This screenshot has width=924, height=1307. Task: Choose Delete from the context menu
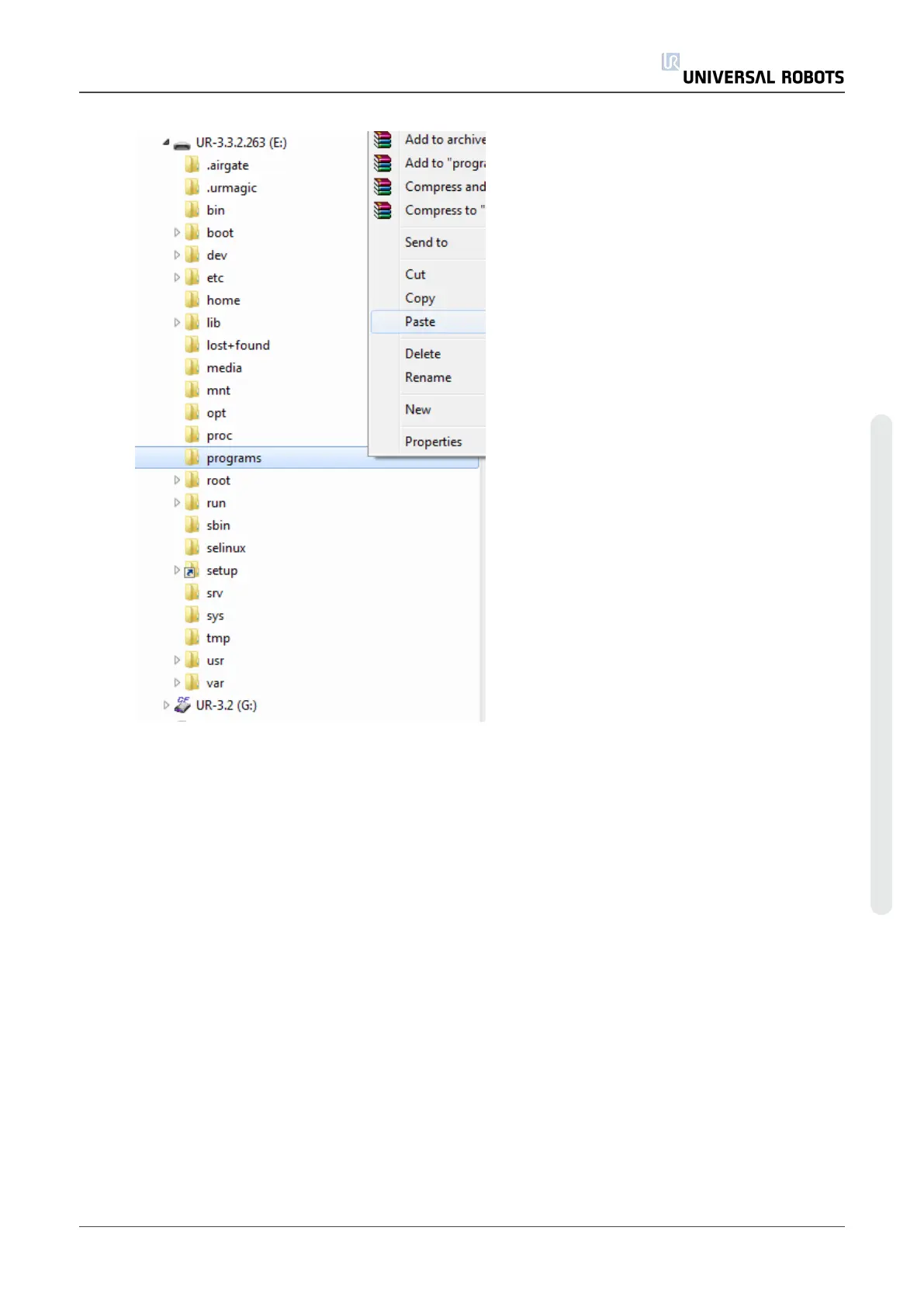click(x=428, y=354)
